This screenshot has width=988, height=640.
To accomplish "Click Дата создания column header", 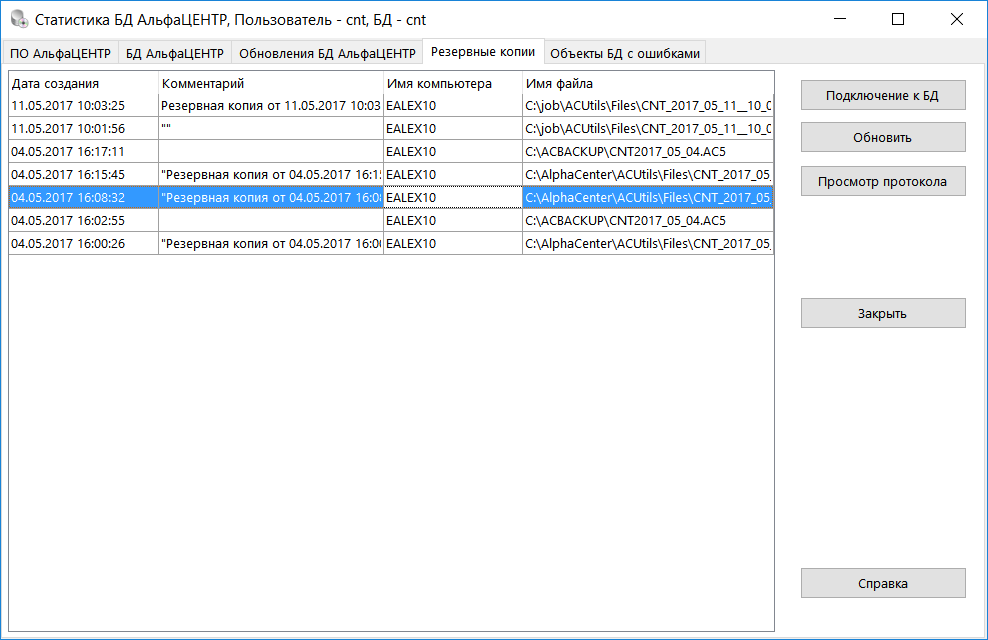I will coord(83,83).
